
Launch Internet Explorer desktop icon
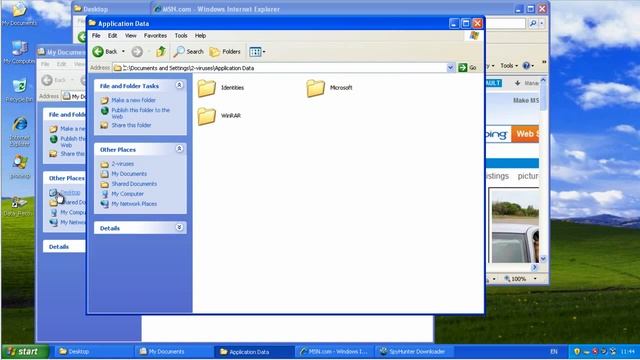click(x=20, y=131)
